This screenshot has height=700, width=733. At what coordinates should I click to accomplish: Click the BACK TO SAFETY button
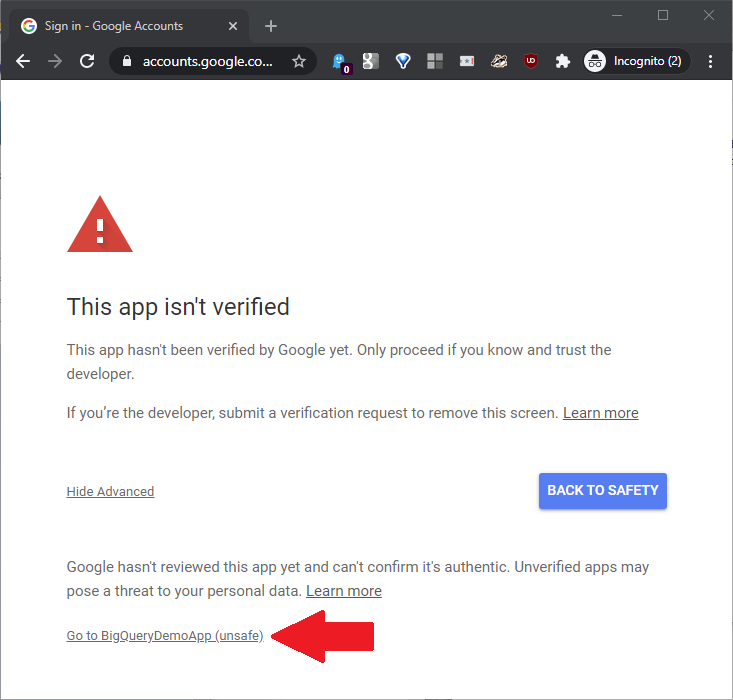tap(602, 490)
